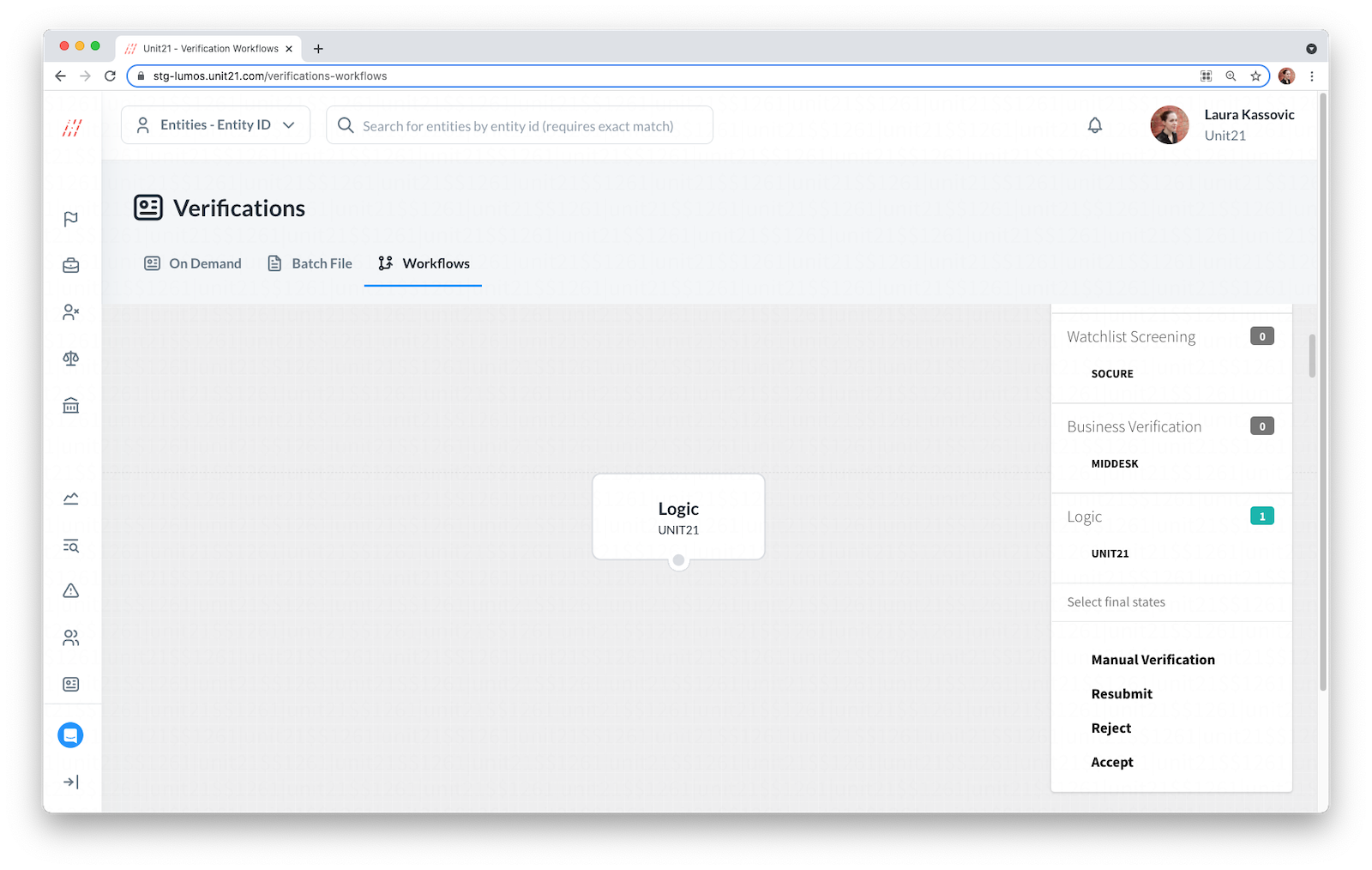Select the MIDDESK business verification block
The height and width of the screenshot is (870, 1372).
(1115, 464)
